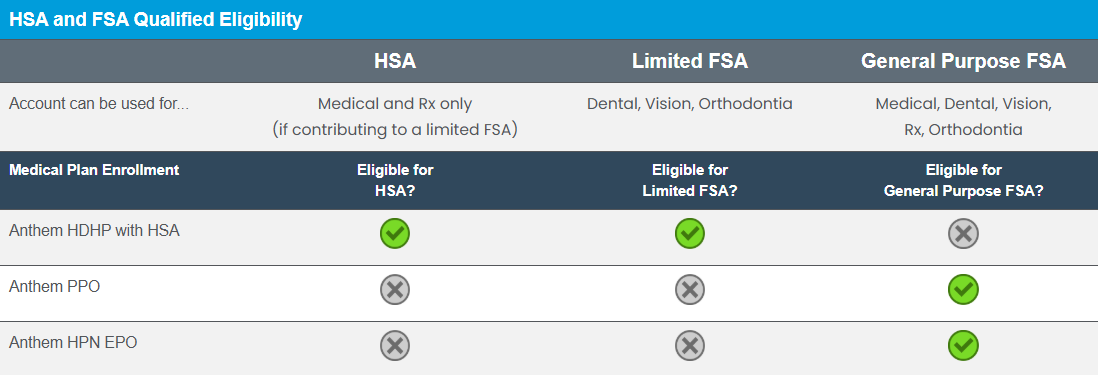Click gray X for HDHP General Purpose FSA
This screenshot has width=1098, height=375.
point(964,234)
